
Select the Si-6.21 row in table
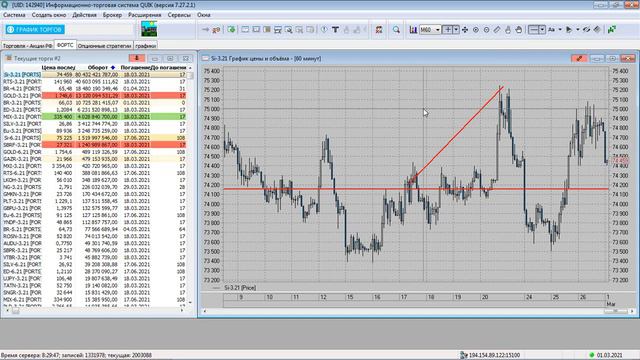click(x=95, y=138)
